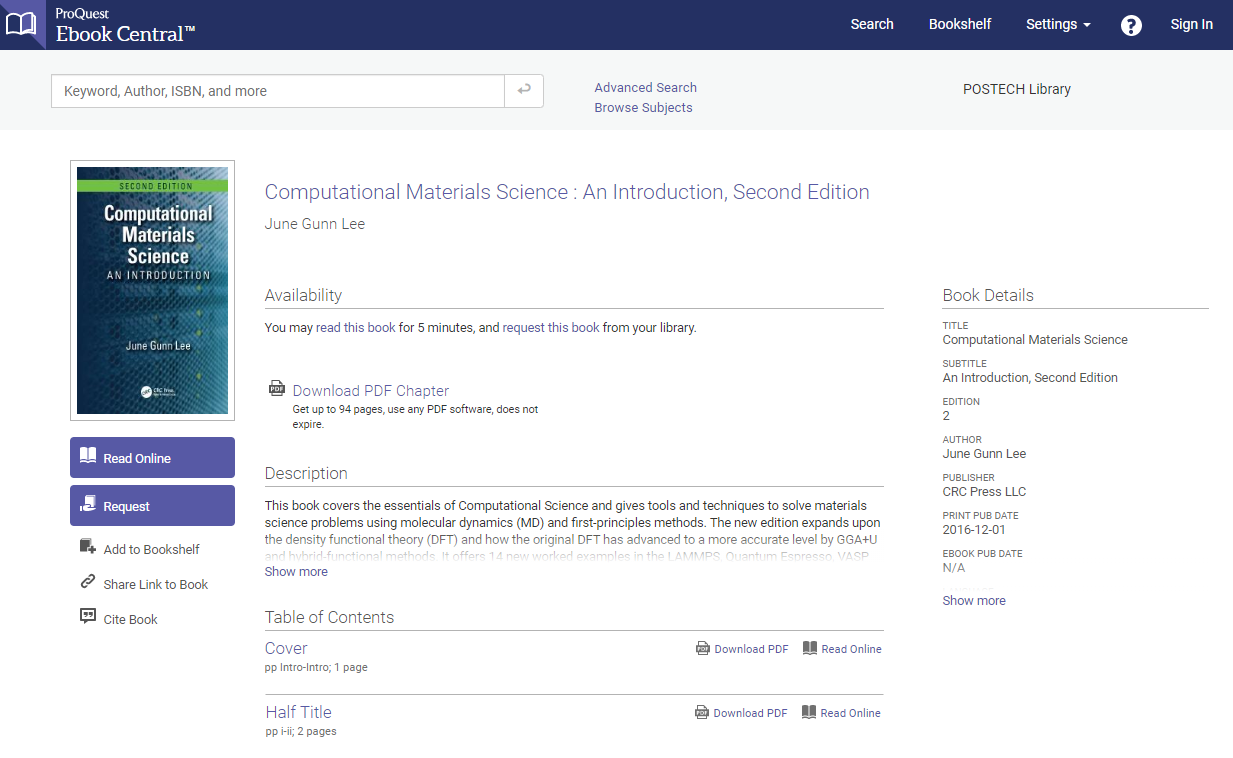Click Sign In in the header
The width and height of the screenshot is (1233, 758).
tap(1192, 24)
